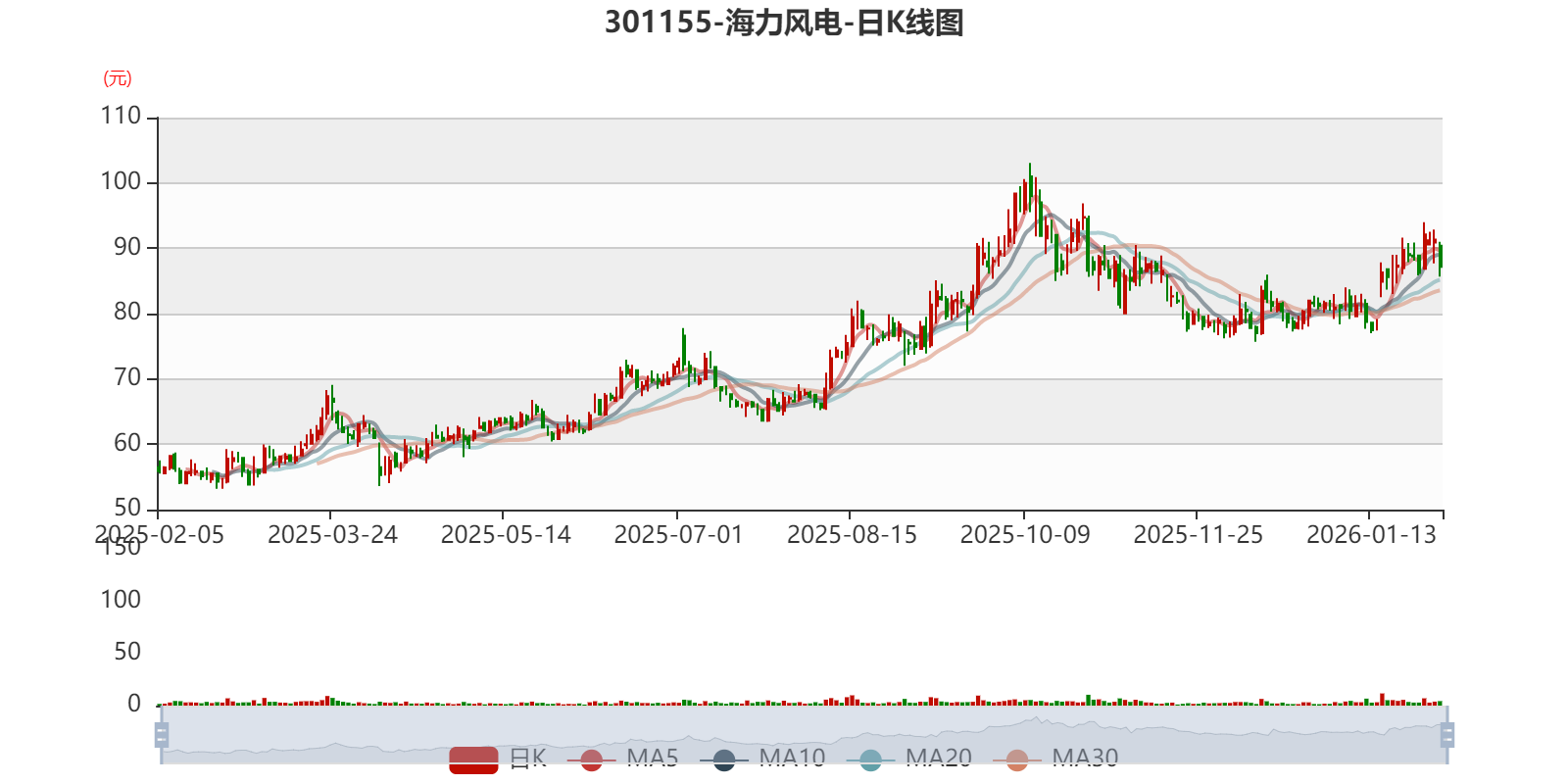
Task: Click the chart title 301155-海力风电-日K线图
Action: click(x=784, y=22)
